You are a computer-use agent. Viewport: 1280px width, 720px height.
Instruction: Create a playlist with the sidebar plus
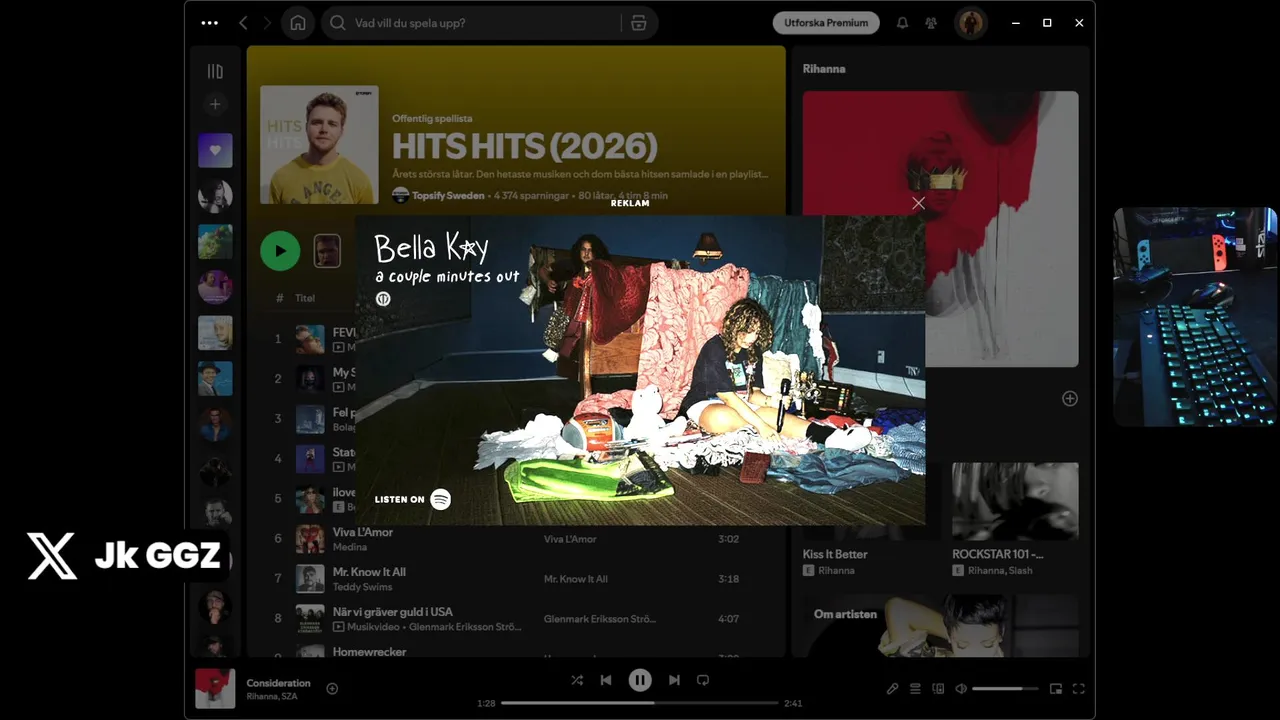tap(215, 104)
